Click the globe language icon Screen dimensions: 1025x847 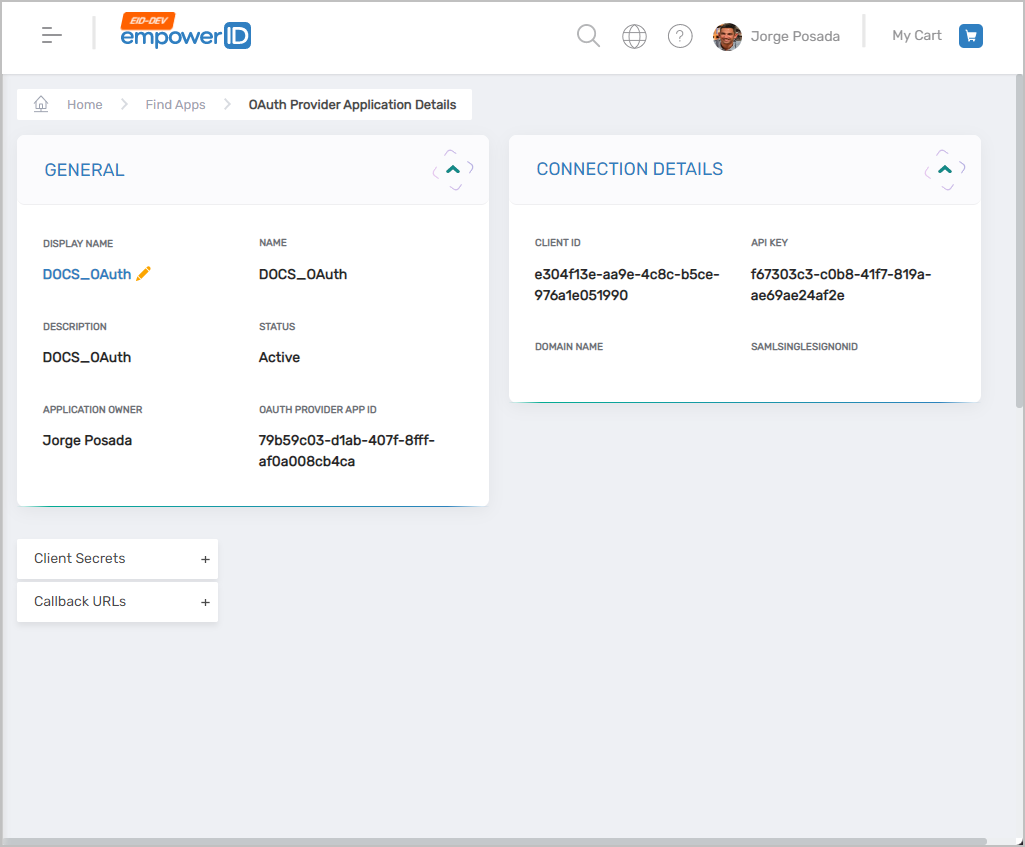coord(634,37)
